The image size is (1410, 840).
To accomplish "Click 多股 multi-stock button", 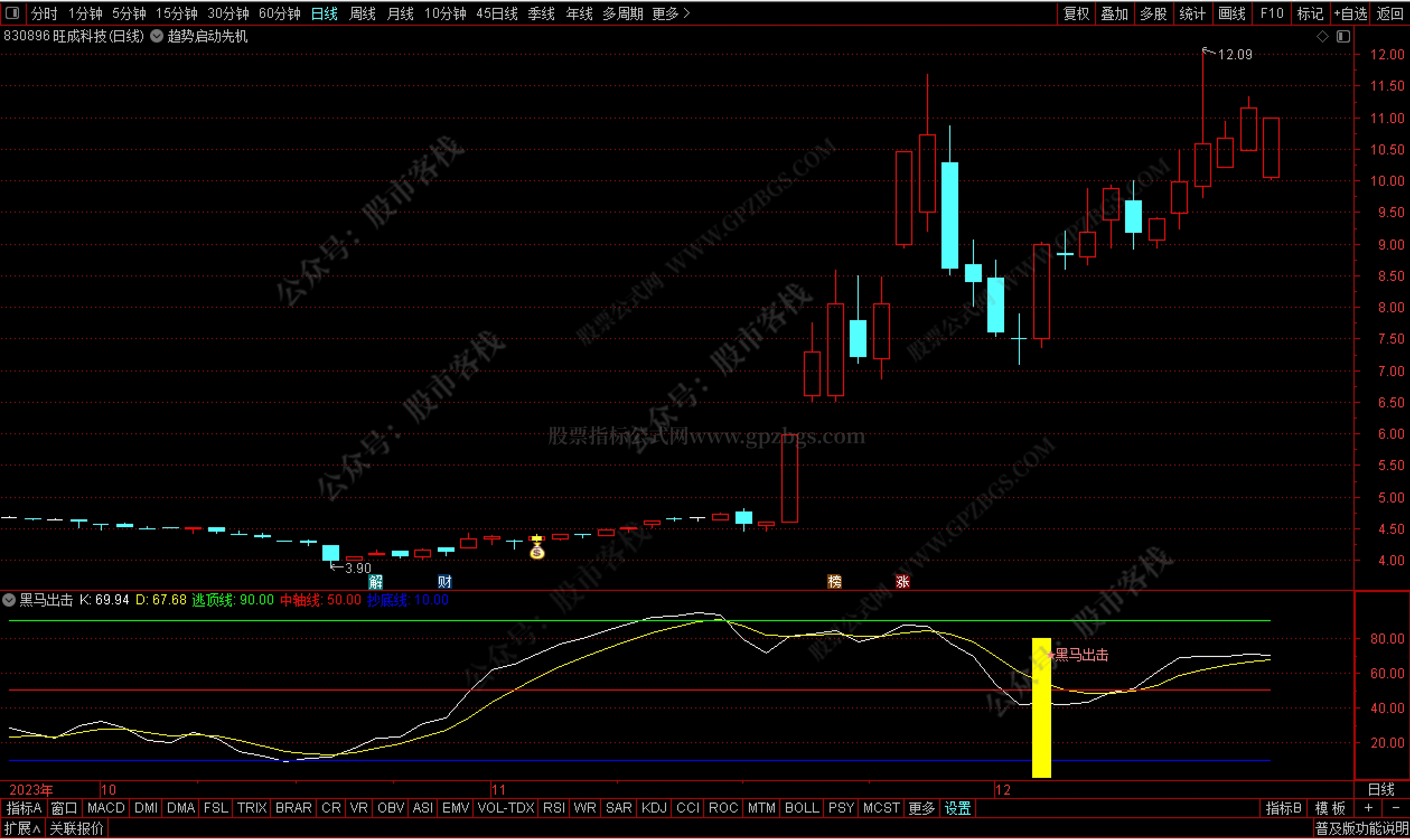I will pyautogui.click(x=1154, y=13).
